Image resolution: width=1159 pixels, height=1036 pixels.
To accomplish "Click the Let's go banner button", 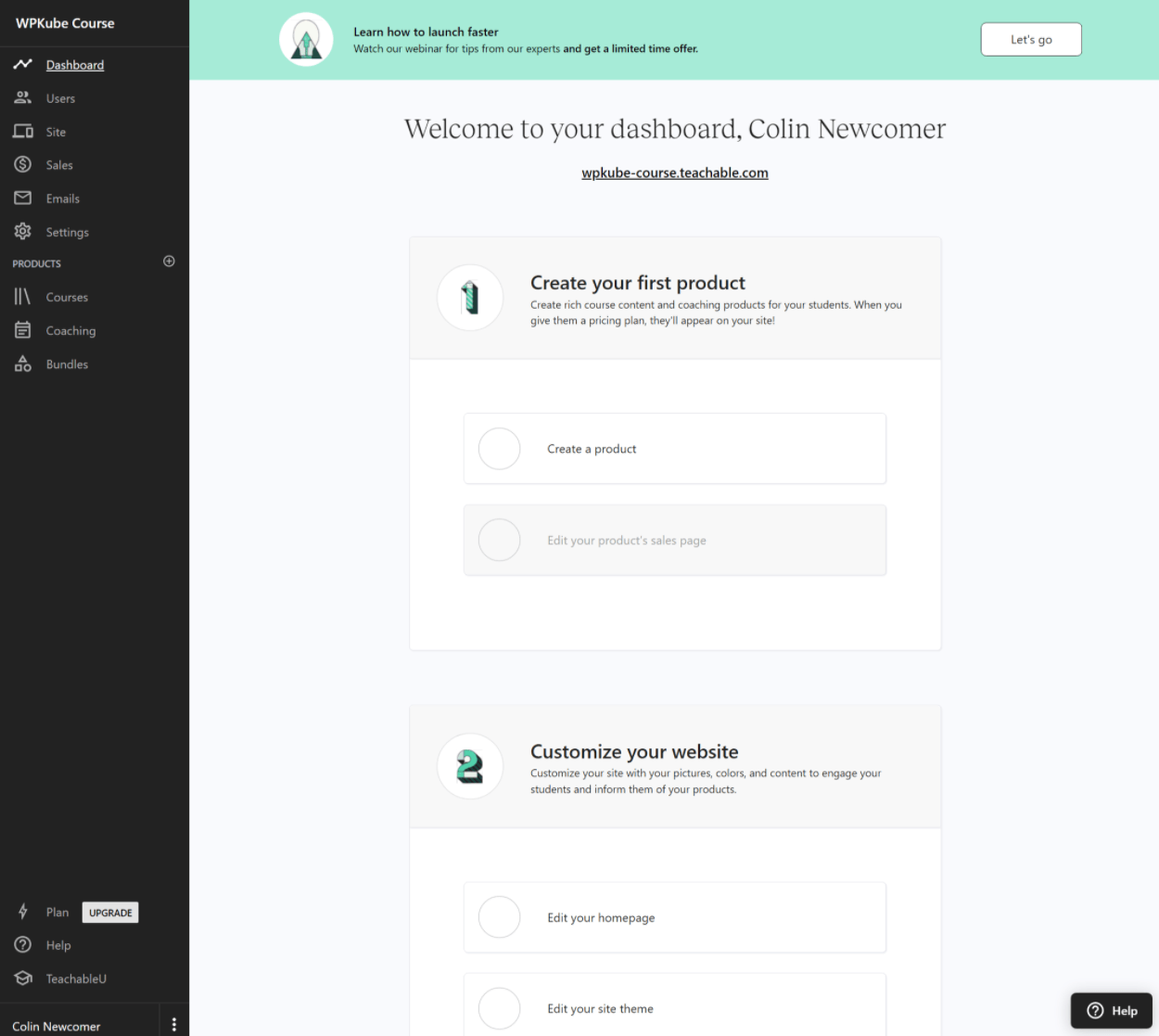I will pos(1031,39).
